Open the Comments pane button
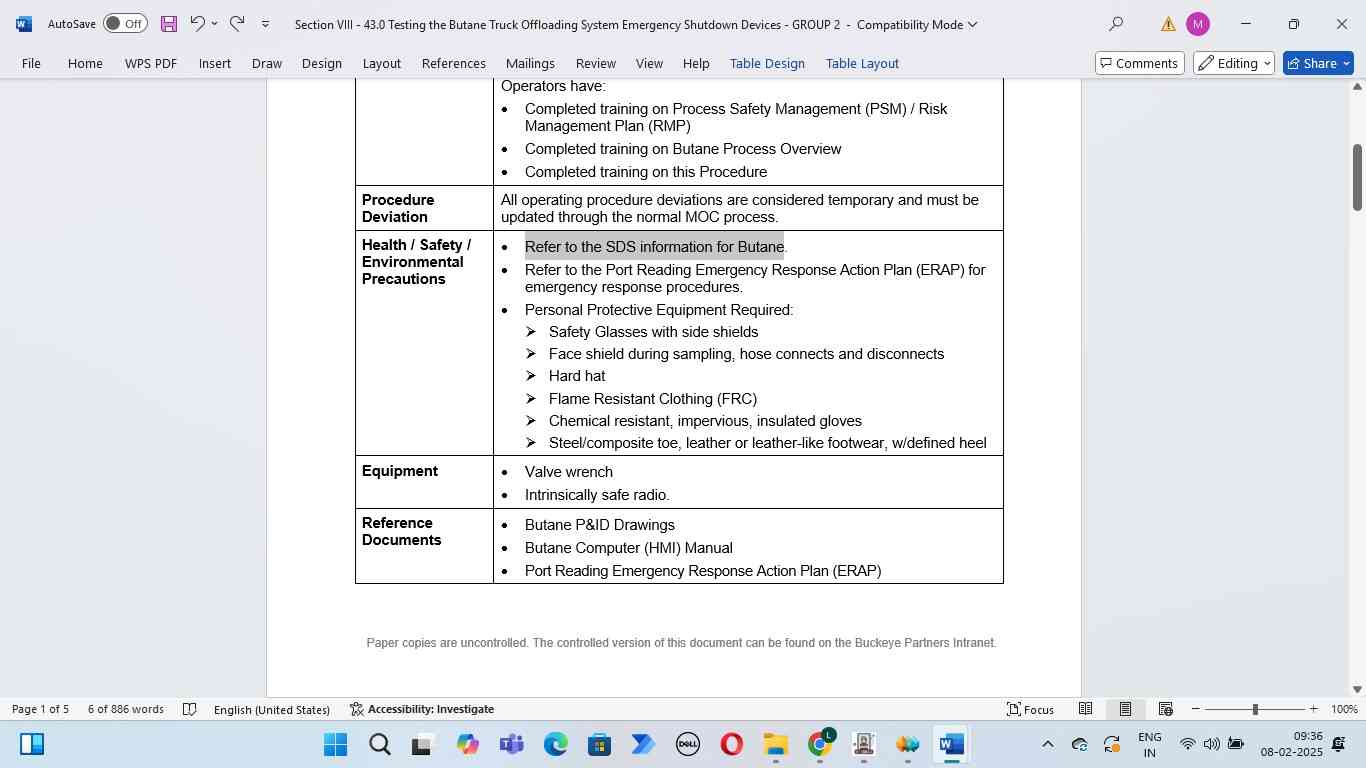Image resolution: width=1366 pixels, height=768 pixels. point(1139,63)
